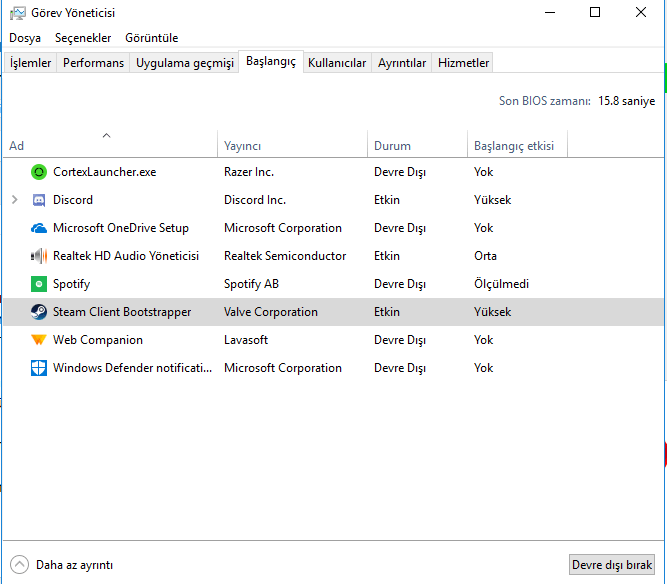
Task: Sort by the Ad column header
Action: pyautogui.click(x=17, y=146)
